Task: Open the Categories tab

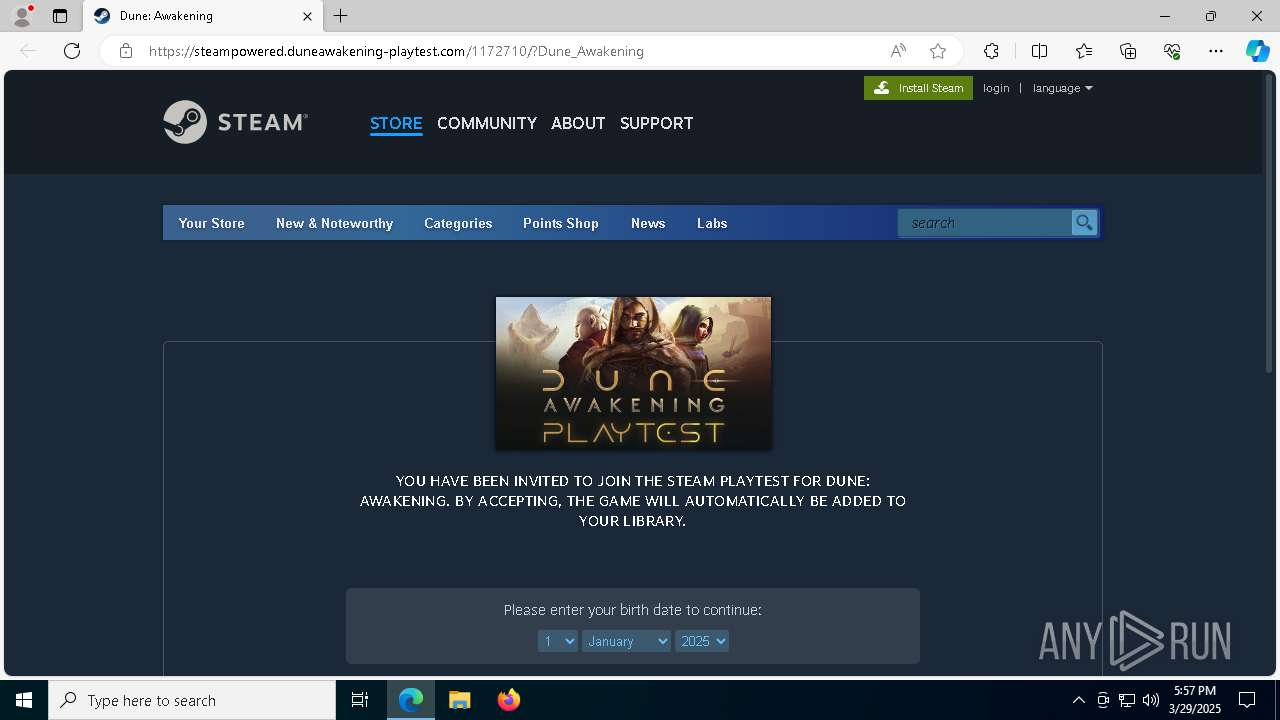Action: pyautogui.click(x=458, y=223)
